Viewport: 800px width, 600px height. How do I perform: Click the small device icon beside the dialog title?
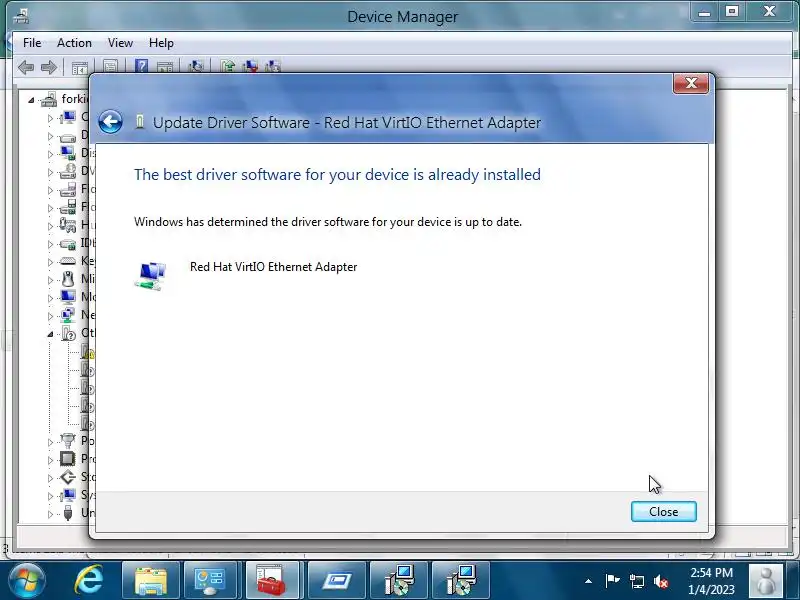[139, 122]
